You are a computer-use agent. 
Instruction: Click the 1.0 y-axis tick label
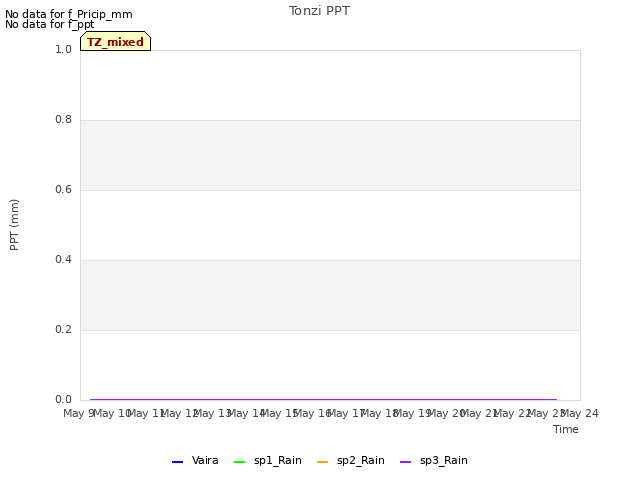[x=63, y=49]
